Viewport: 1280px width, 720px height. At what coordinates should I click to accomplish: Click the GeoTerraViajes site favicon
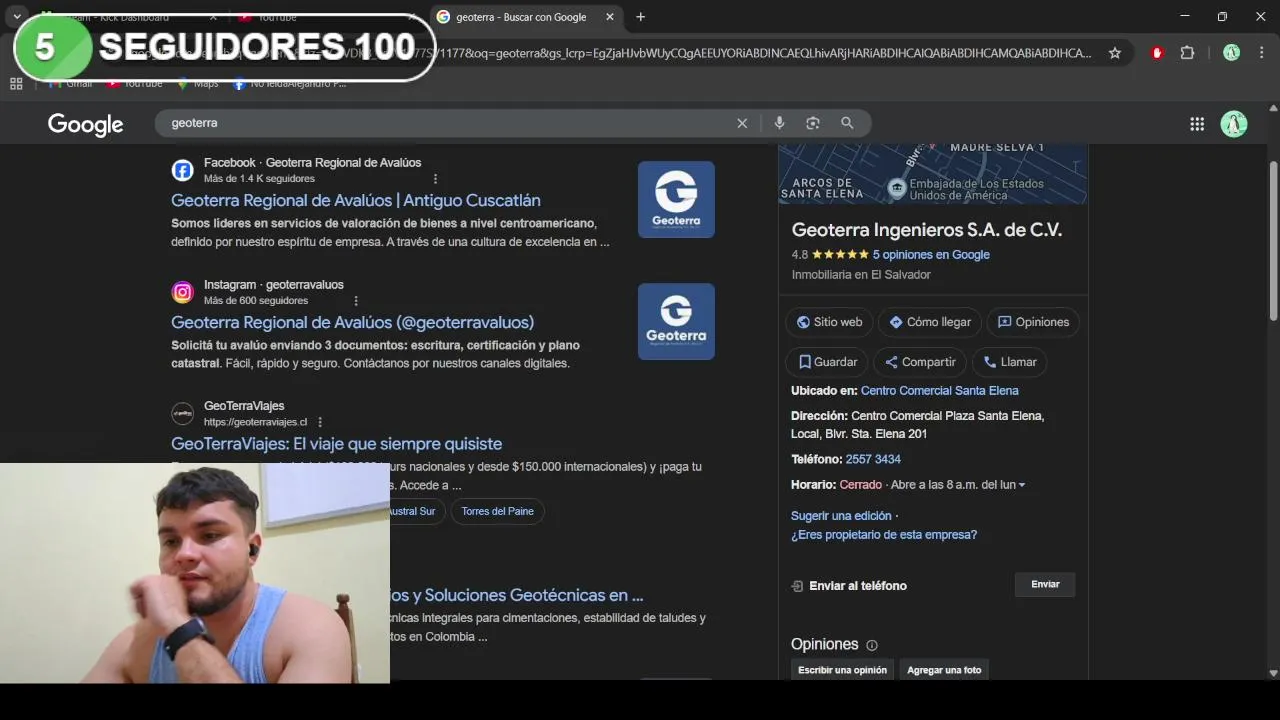pos(182,413)
